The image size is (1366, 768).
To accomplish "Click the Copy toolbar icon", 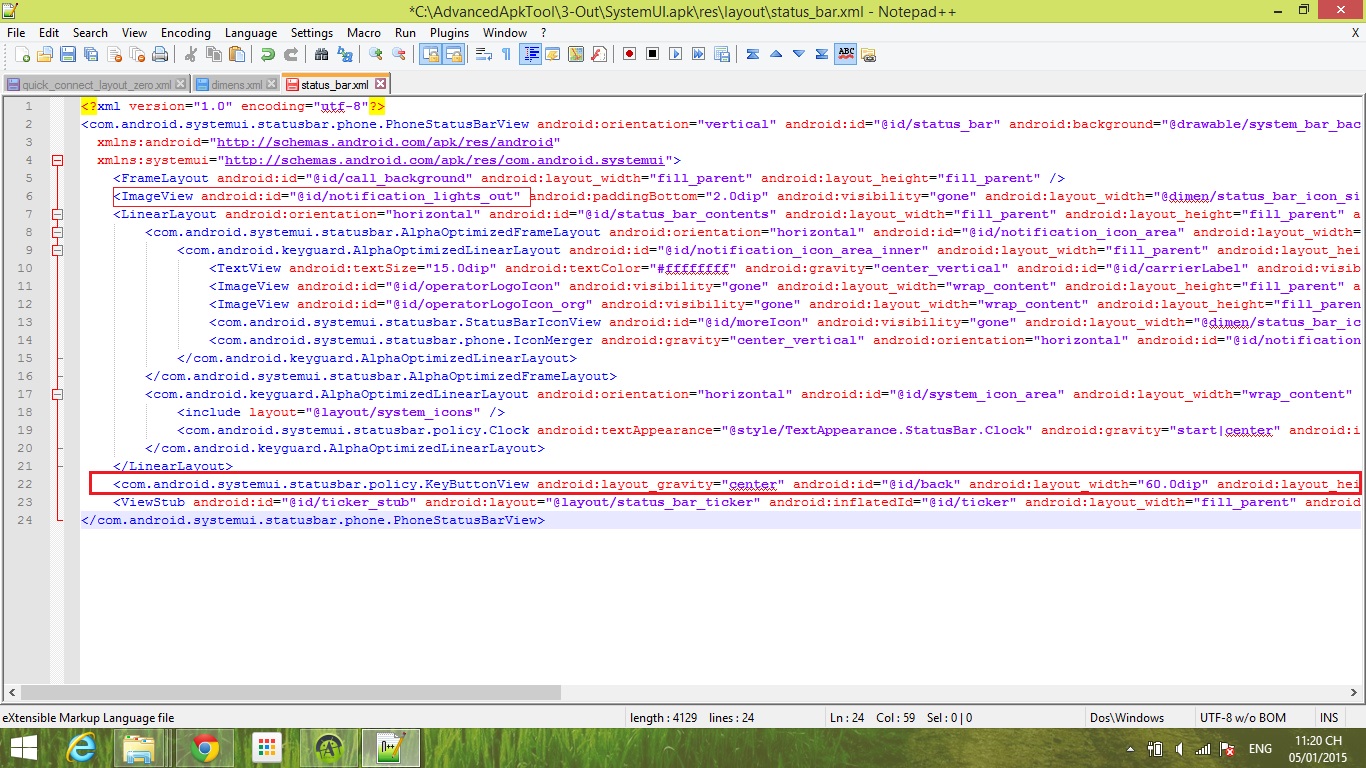I will coord(213,54).
